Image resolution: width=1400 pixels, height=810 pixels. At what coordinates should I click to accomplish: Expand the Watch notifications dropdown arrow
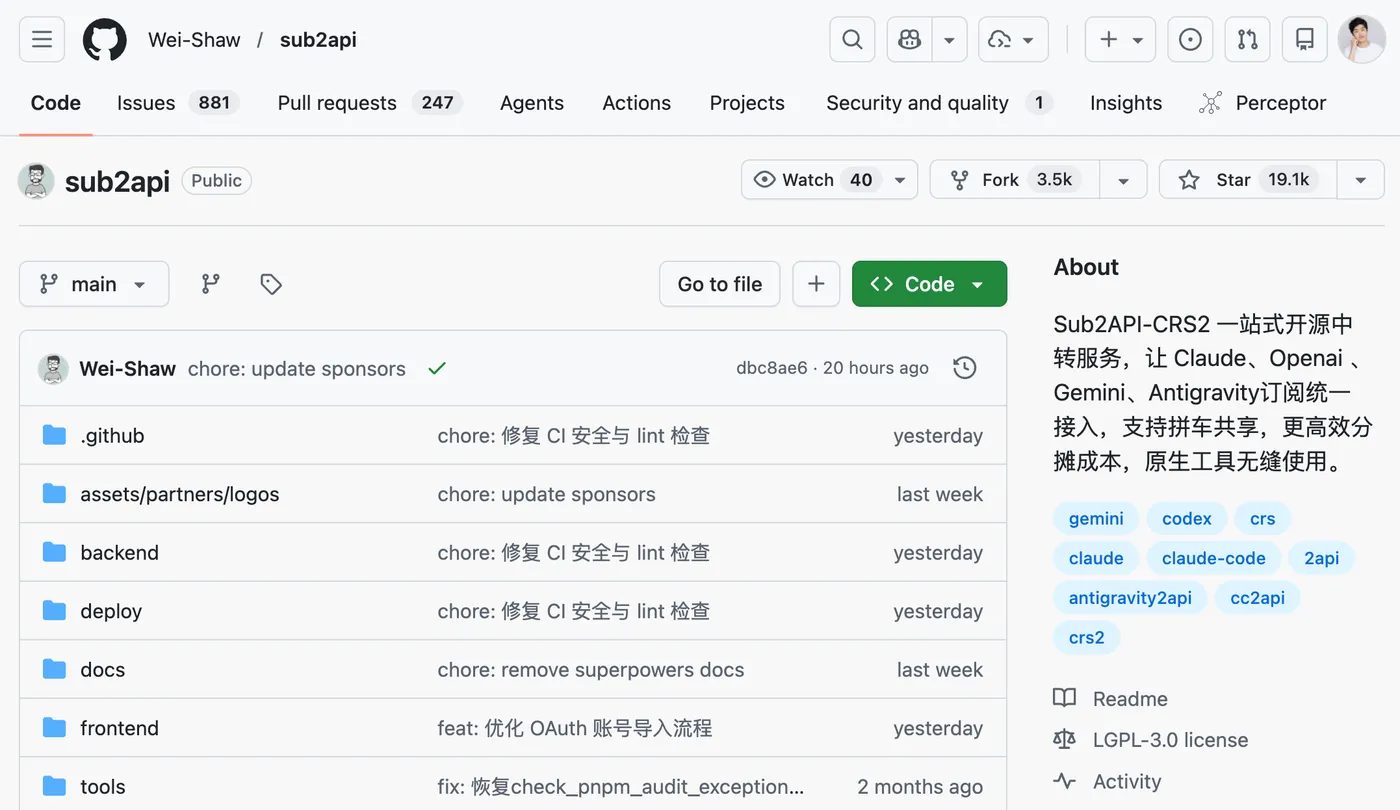(900, 180)
